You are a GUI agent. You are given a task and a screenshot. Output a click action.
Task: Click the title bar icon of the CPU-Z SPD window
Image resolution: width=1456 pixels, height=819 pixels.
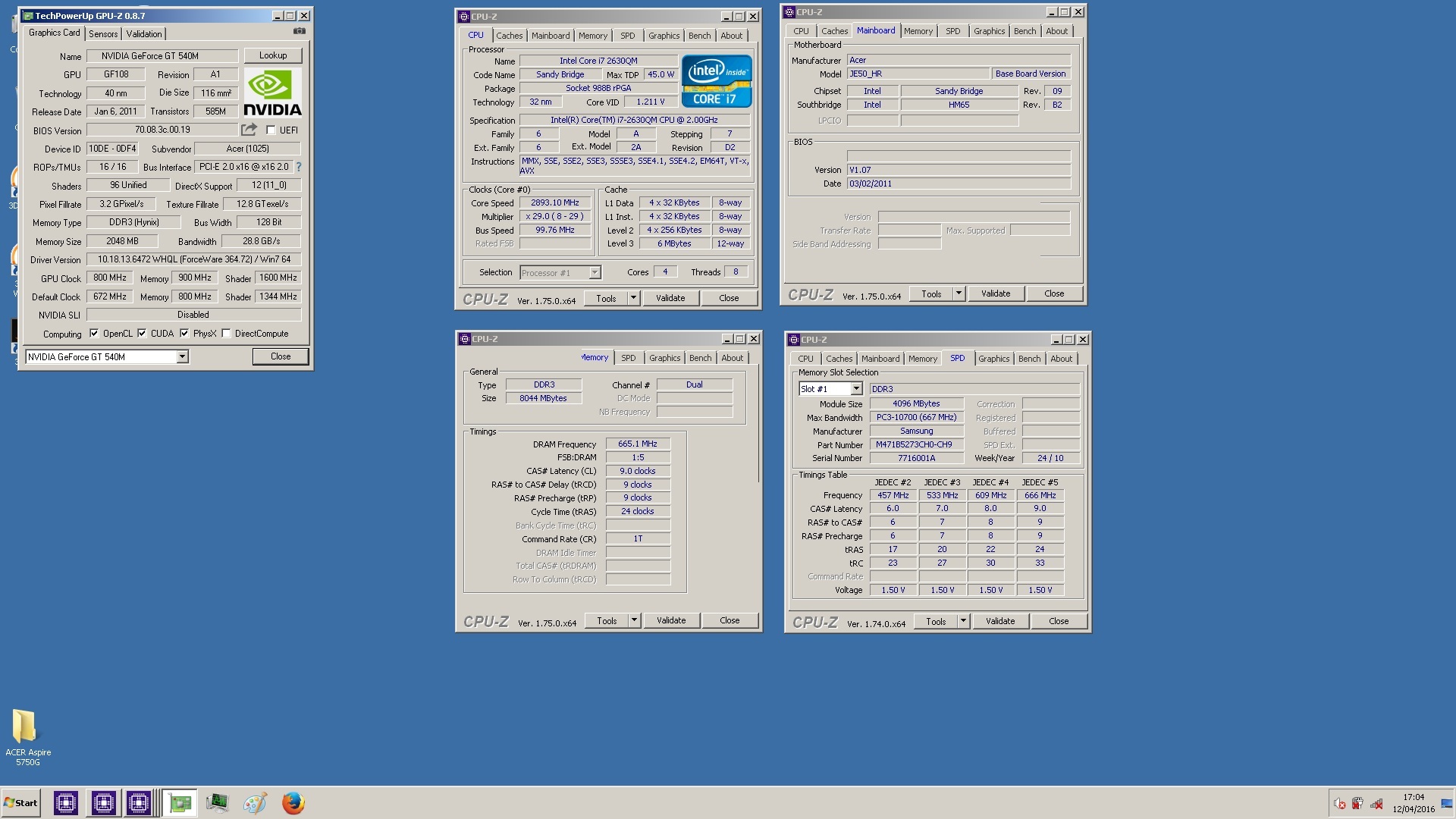point(794,340)
